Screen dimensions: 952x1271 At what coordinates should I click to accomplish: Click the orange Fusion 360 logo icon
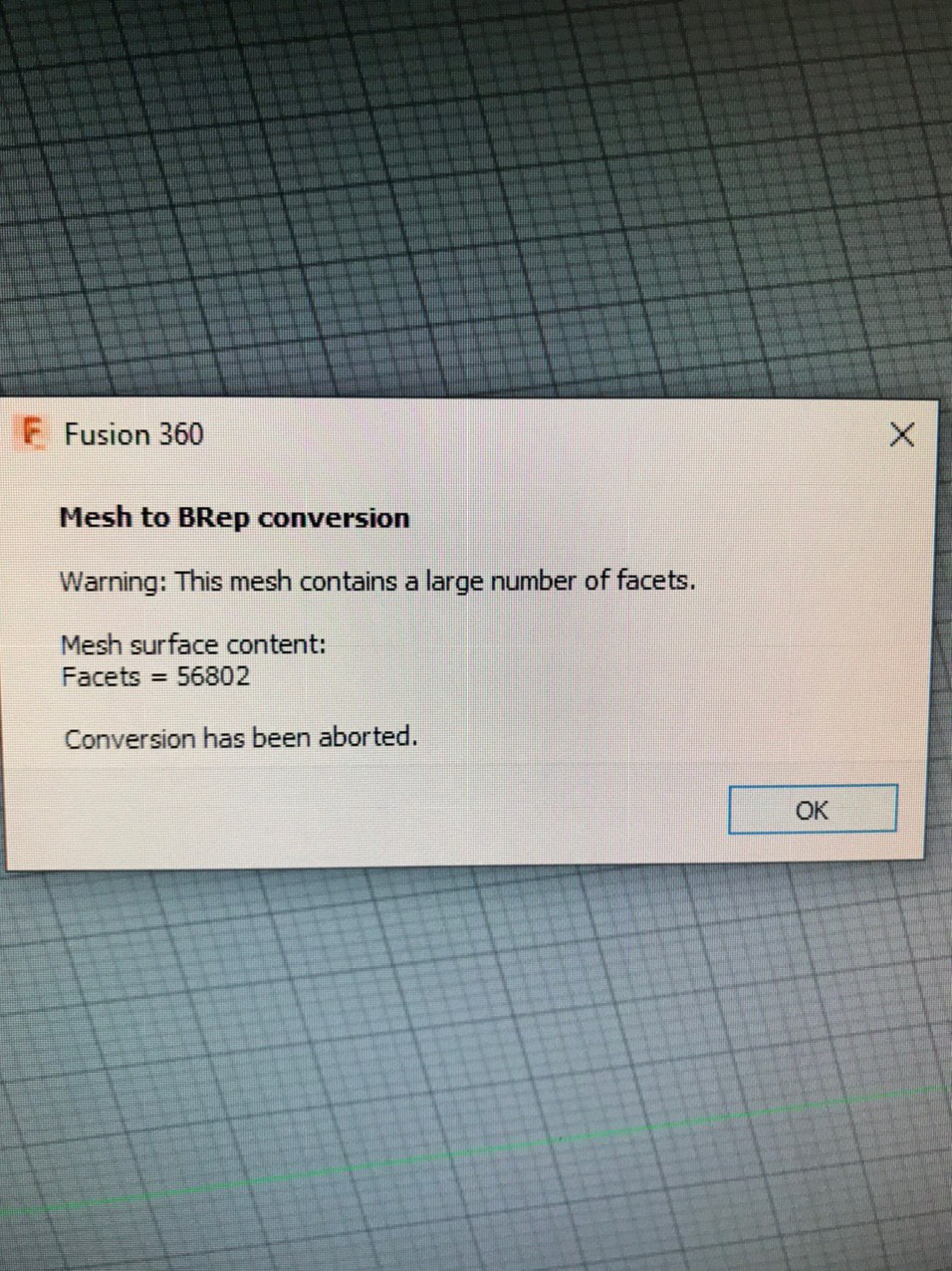point(33,433)
